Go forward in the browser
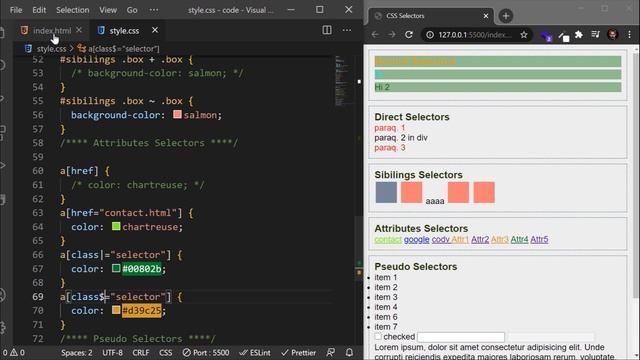 (392, 35)
